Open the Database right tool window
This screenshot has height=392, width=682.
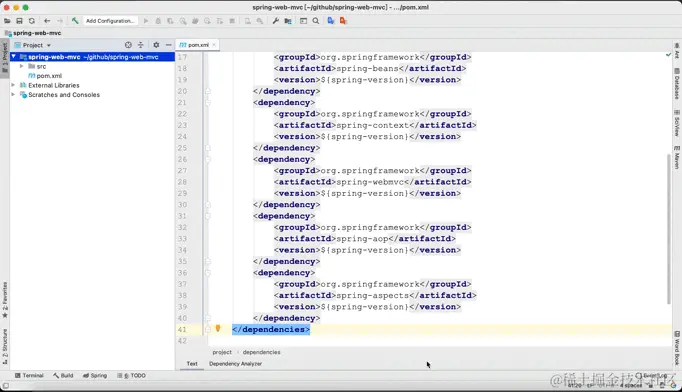click(x=677, y=84)
